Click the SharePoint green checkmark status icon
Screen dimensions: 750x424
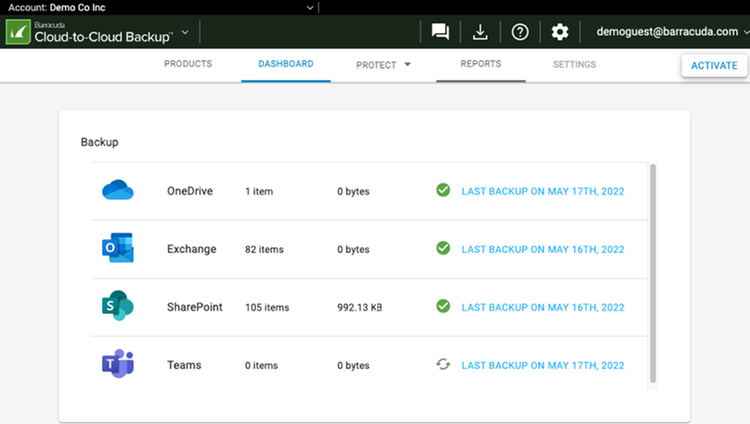(443, 306)
